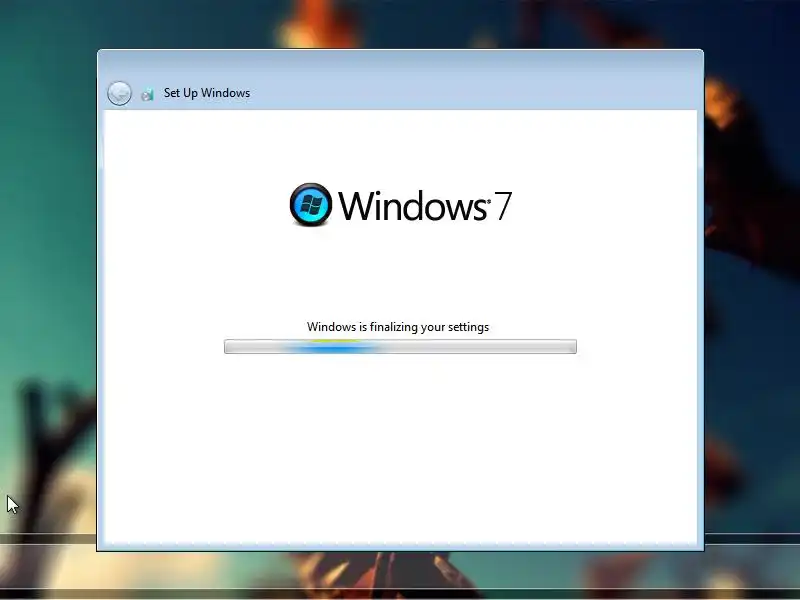
Task: Click the 'Windows 7' wordmark text
Action: pos(425,206)
